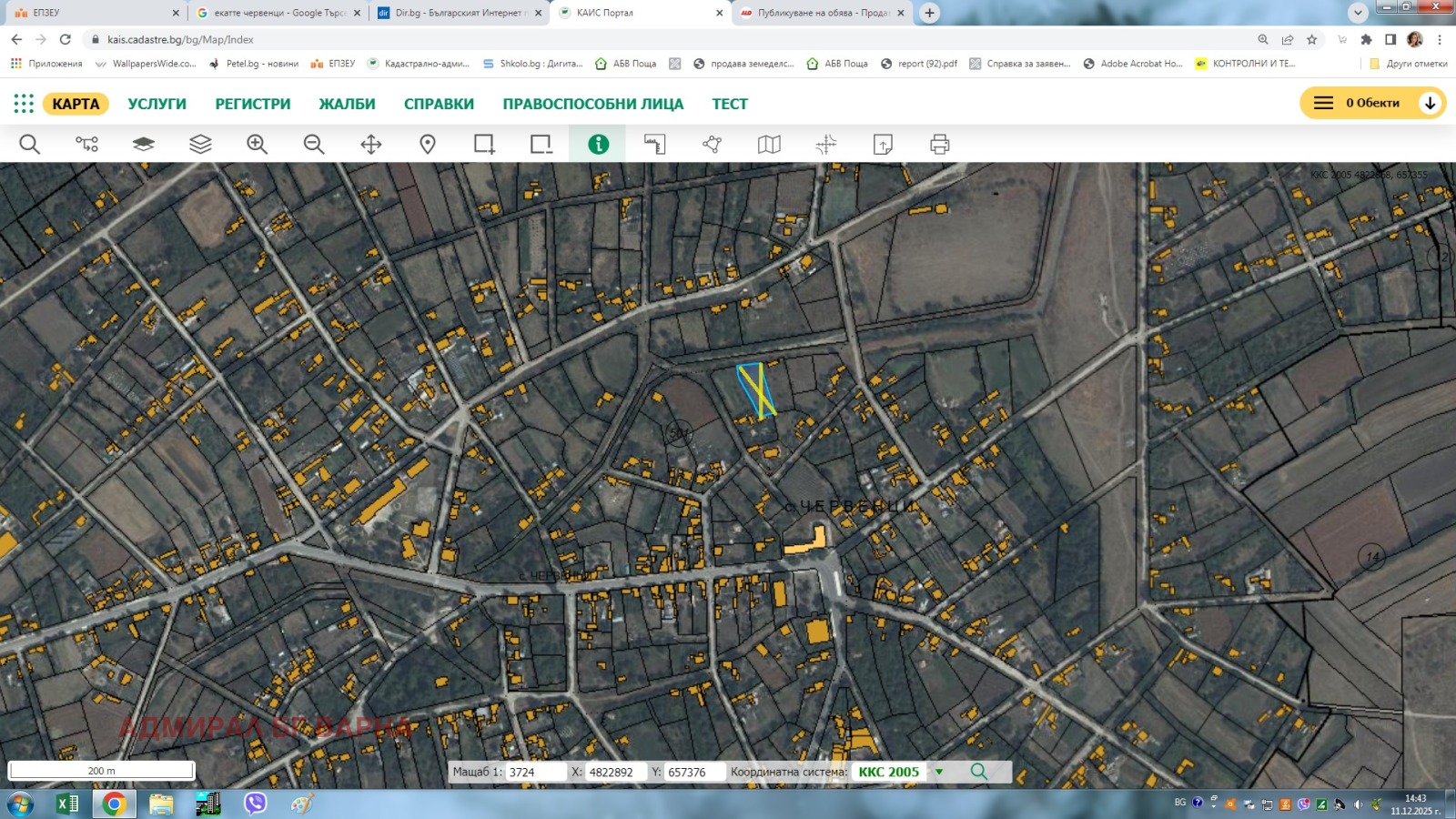This screenshot has height=819, width=1456.
Task: Toggle the green info identify tool
Action: [x=598, y=145]
